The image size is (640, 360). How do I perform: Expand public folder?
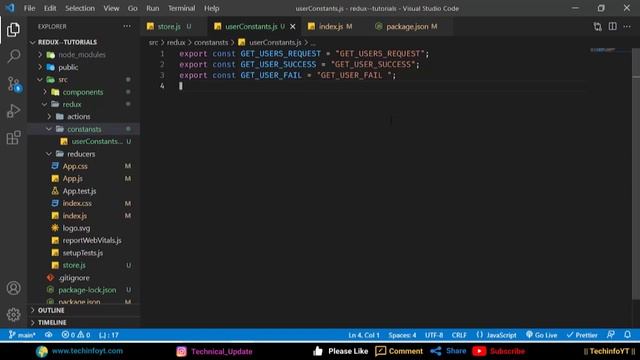[84, 67]
